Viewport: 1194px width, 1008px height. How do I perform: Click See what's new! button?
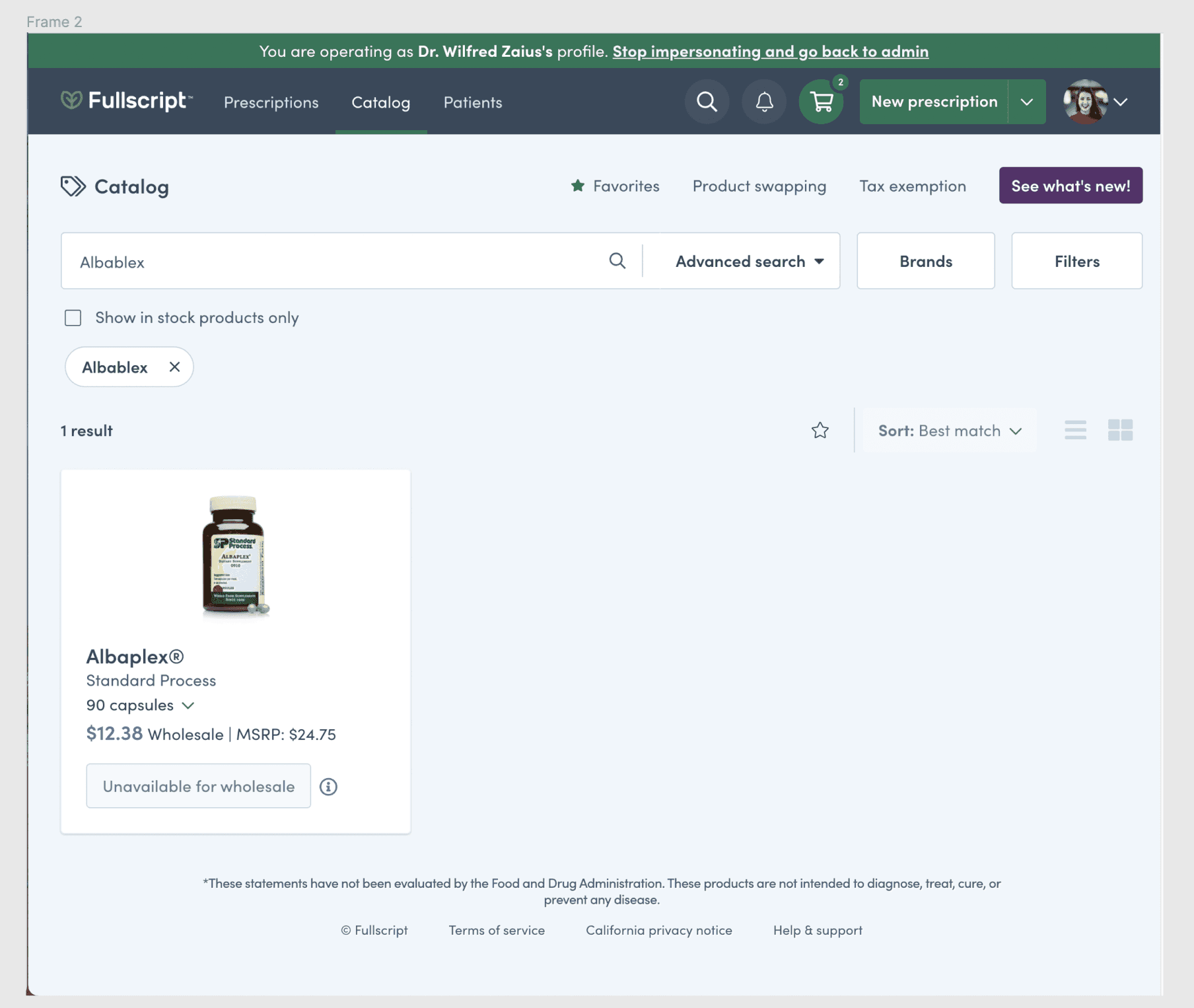click(x=1071, y=186)
